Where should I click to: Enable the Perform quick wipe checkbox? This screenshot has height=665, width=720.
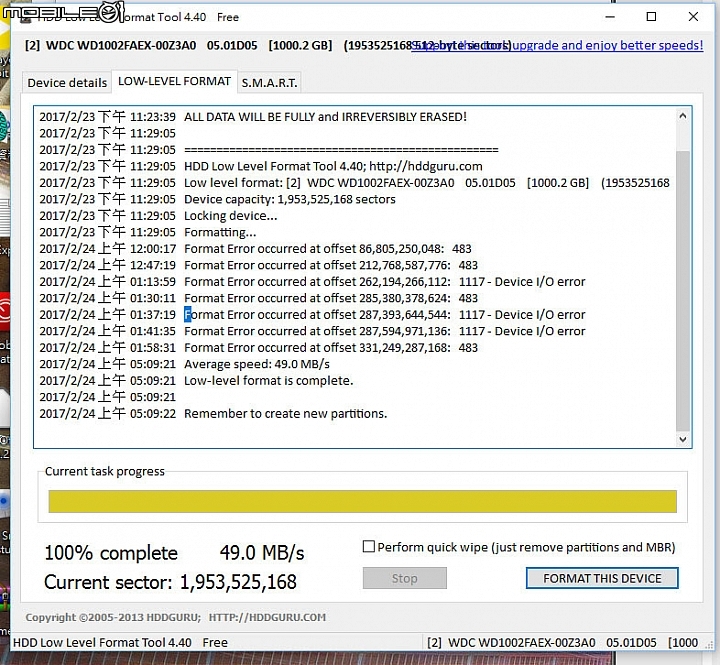368,547
